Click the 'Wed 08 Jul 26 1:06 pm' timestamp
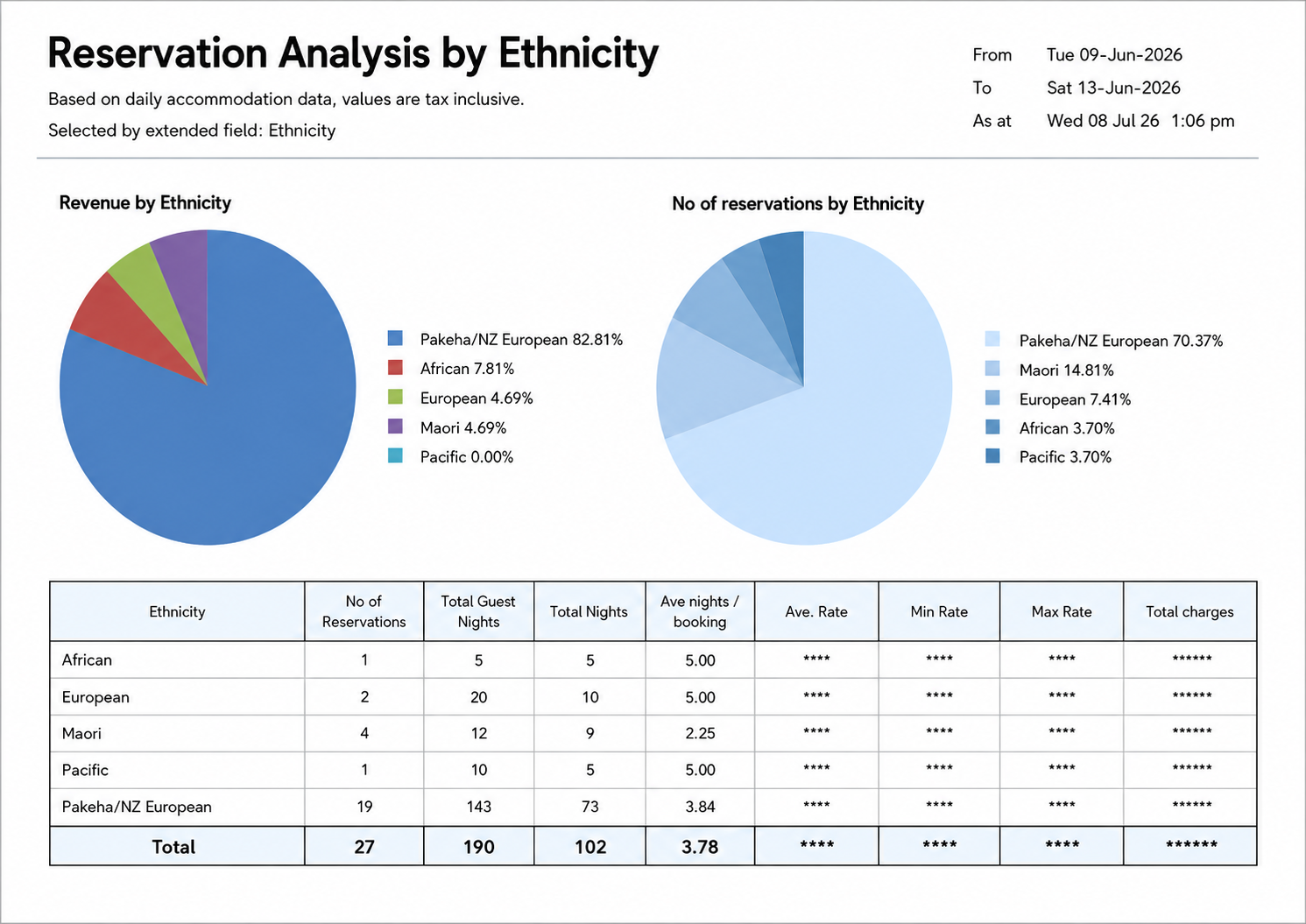Screen dimensions: 1306x924 coord(1140,121)
